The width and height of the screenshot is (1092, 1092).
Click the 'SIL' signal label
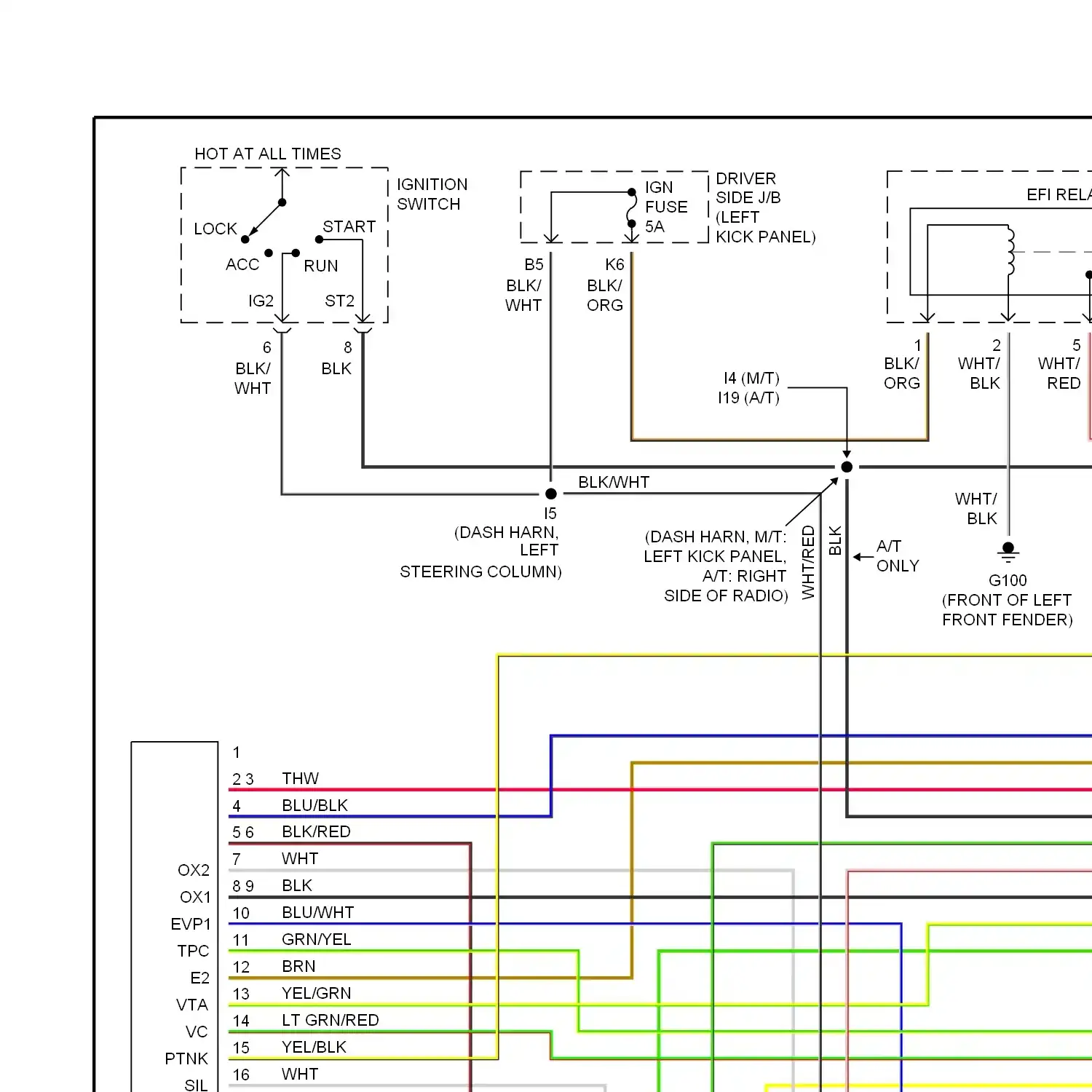(x=196, y=1085)
